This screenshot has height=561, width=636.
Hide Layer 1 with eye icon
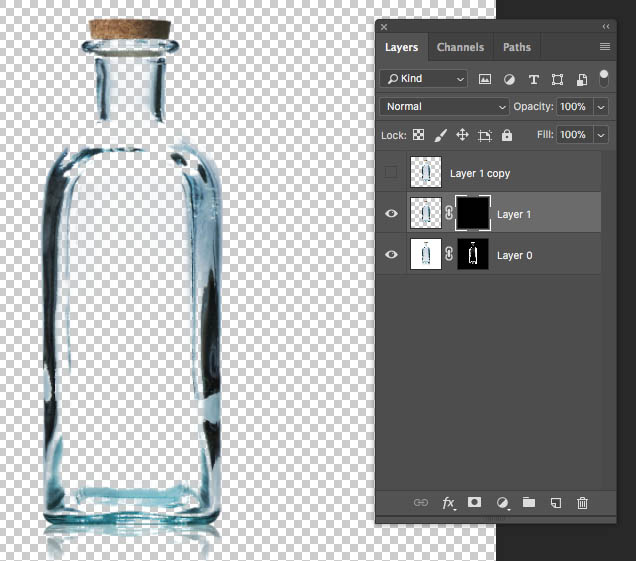coord(391,213)
